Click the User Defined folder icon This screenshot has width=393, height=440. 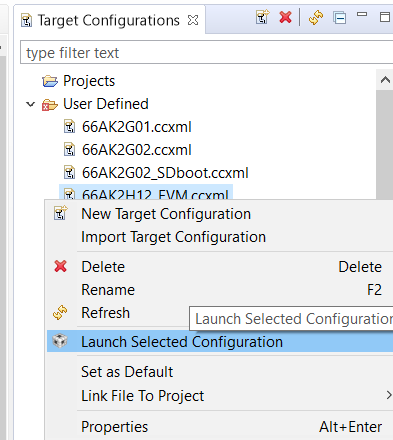click(50, 105)
